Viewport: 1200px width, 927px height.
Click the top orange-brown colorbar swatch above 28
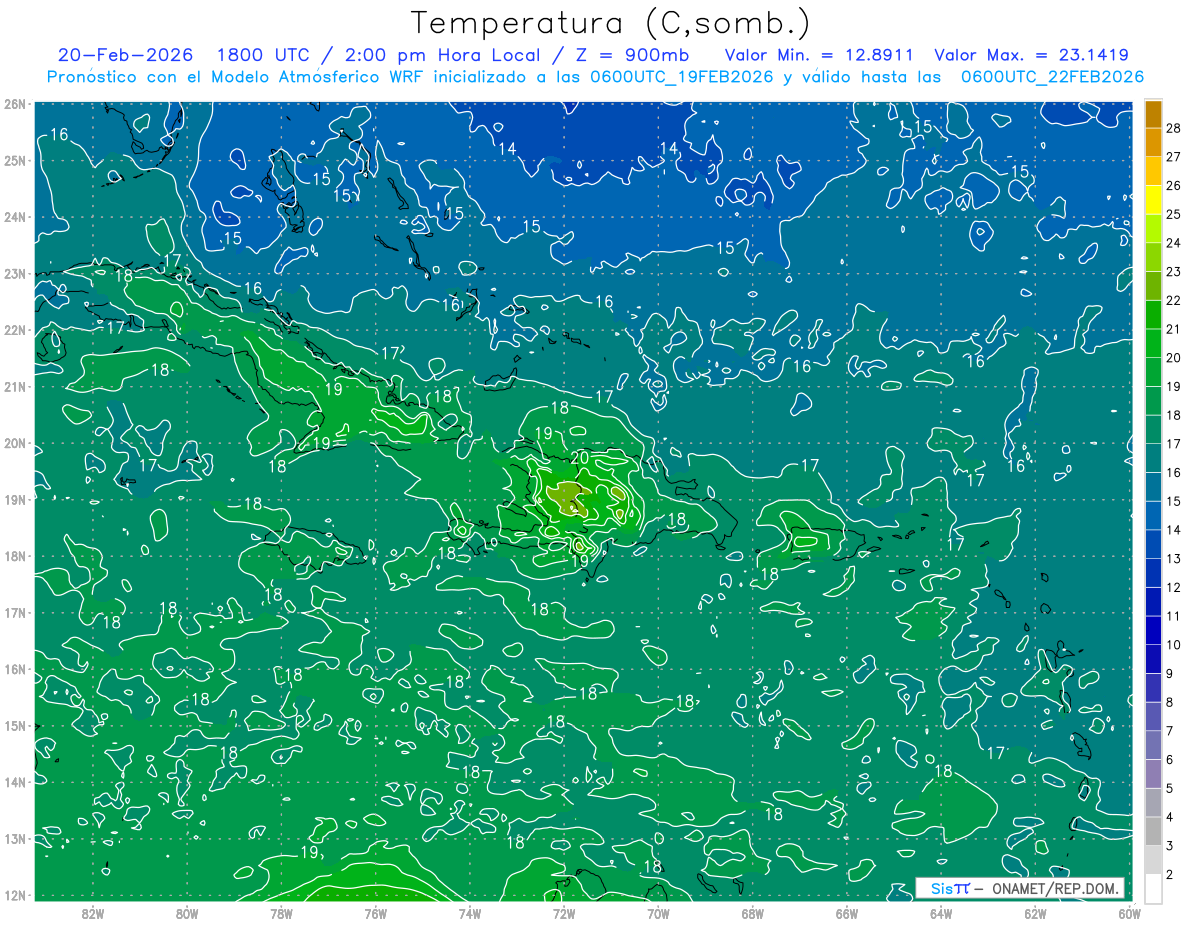coord(1153,114)
